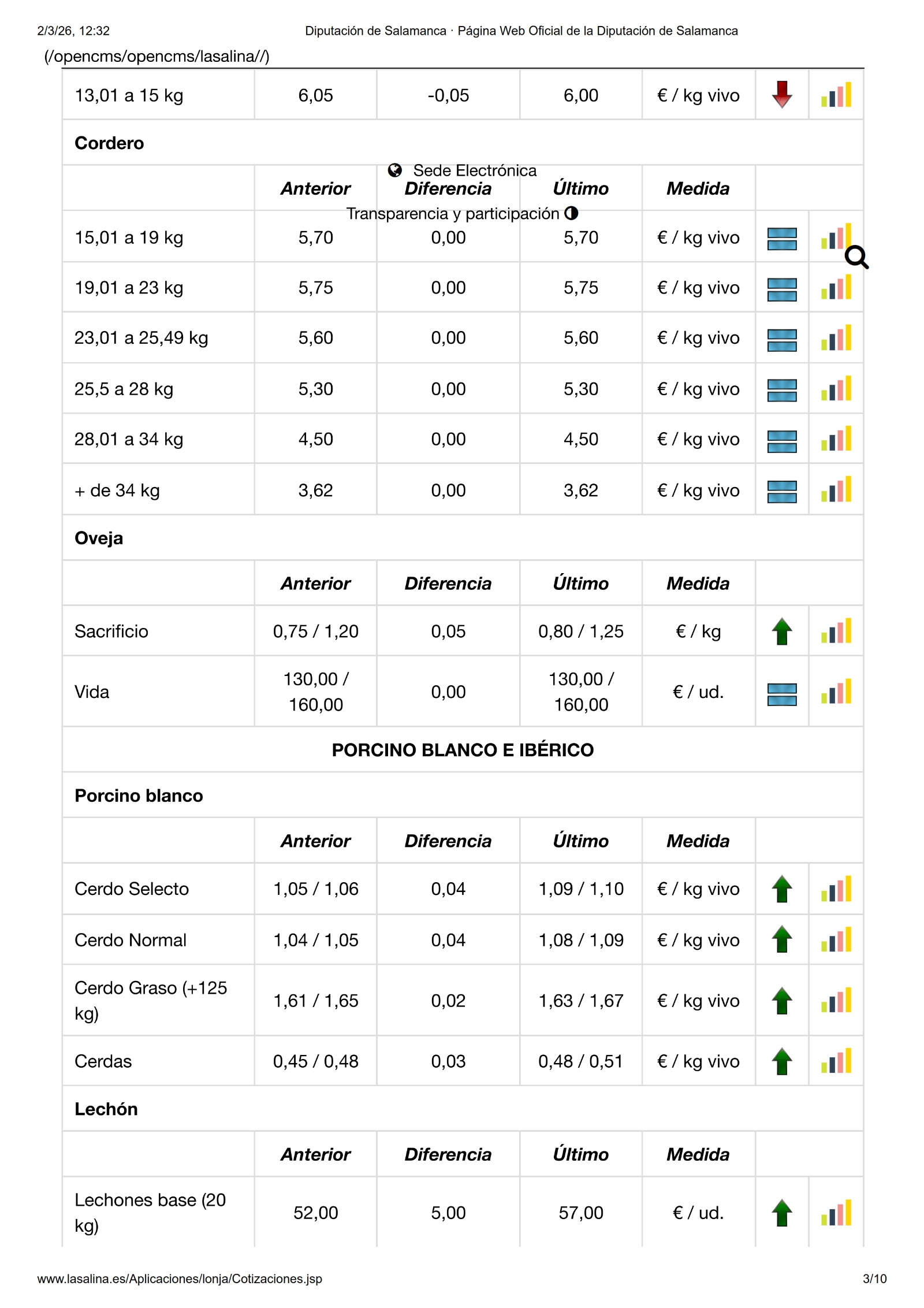Click blue equal icon for 25,5 a 28 kg

click(x=781, y=390)
